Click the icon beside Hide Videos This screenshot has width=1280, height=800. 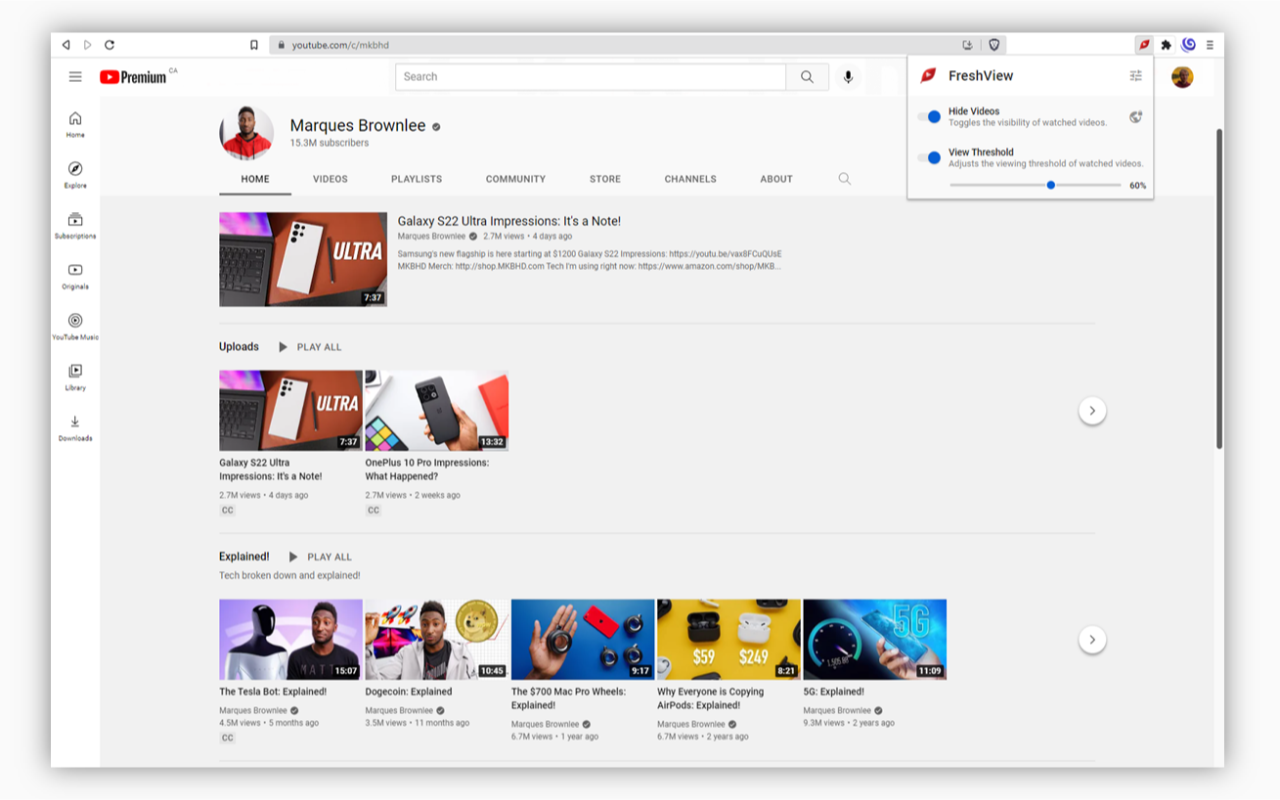[x=1135, y=117]
